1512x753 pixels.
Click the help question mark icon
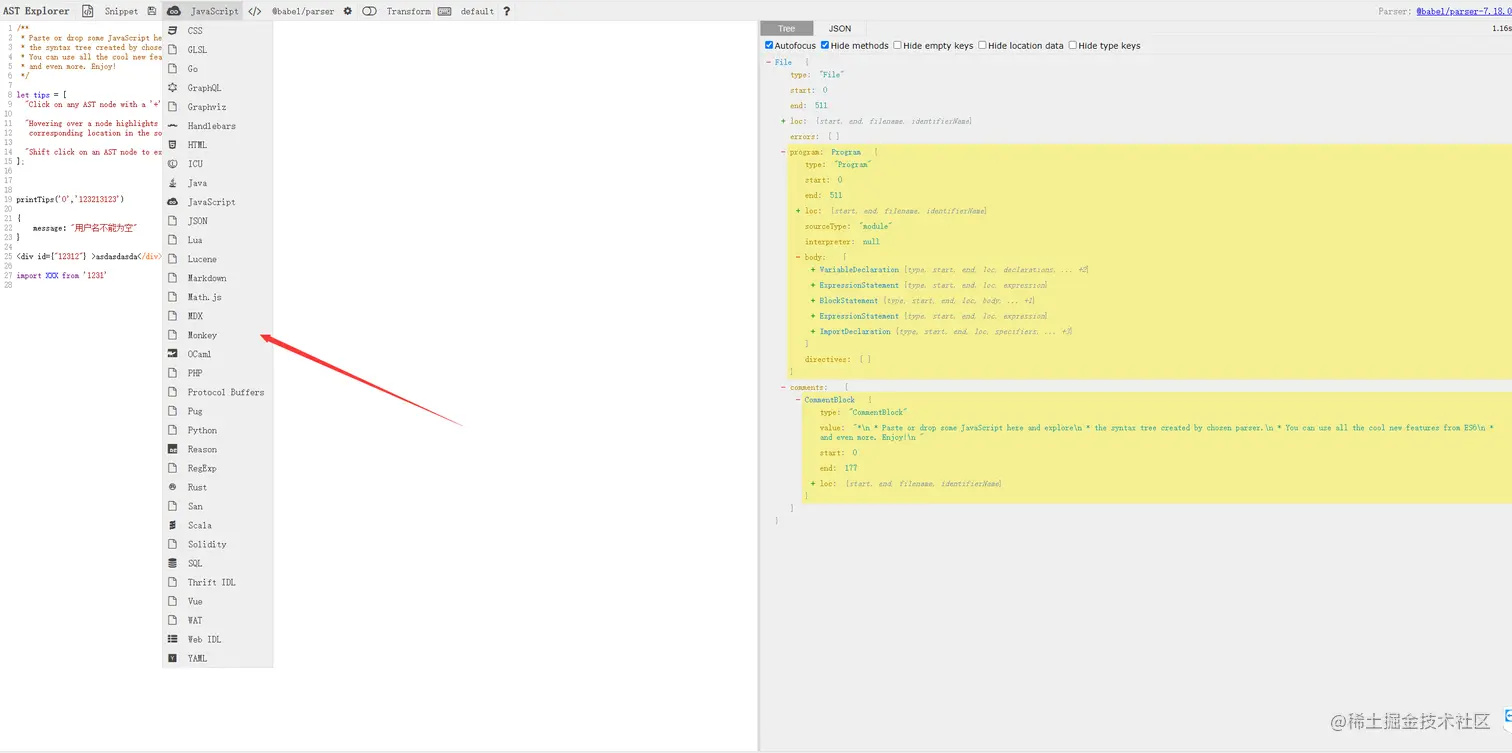tap(506, 11)
